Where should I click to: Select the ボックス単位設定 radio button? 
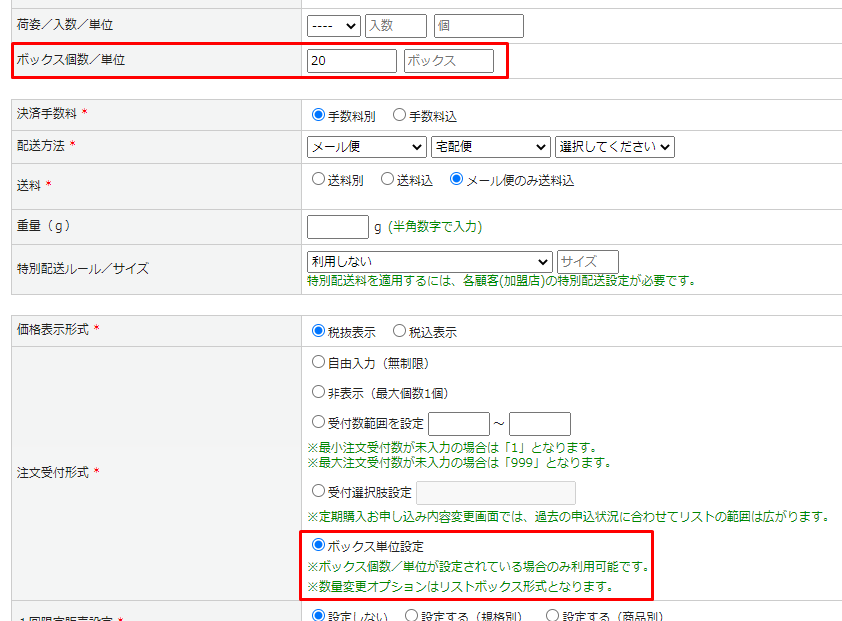click(319, 546)
